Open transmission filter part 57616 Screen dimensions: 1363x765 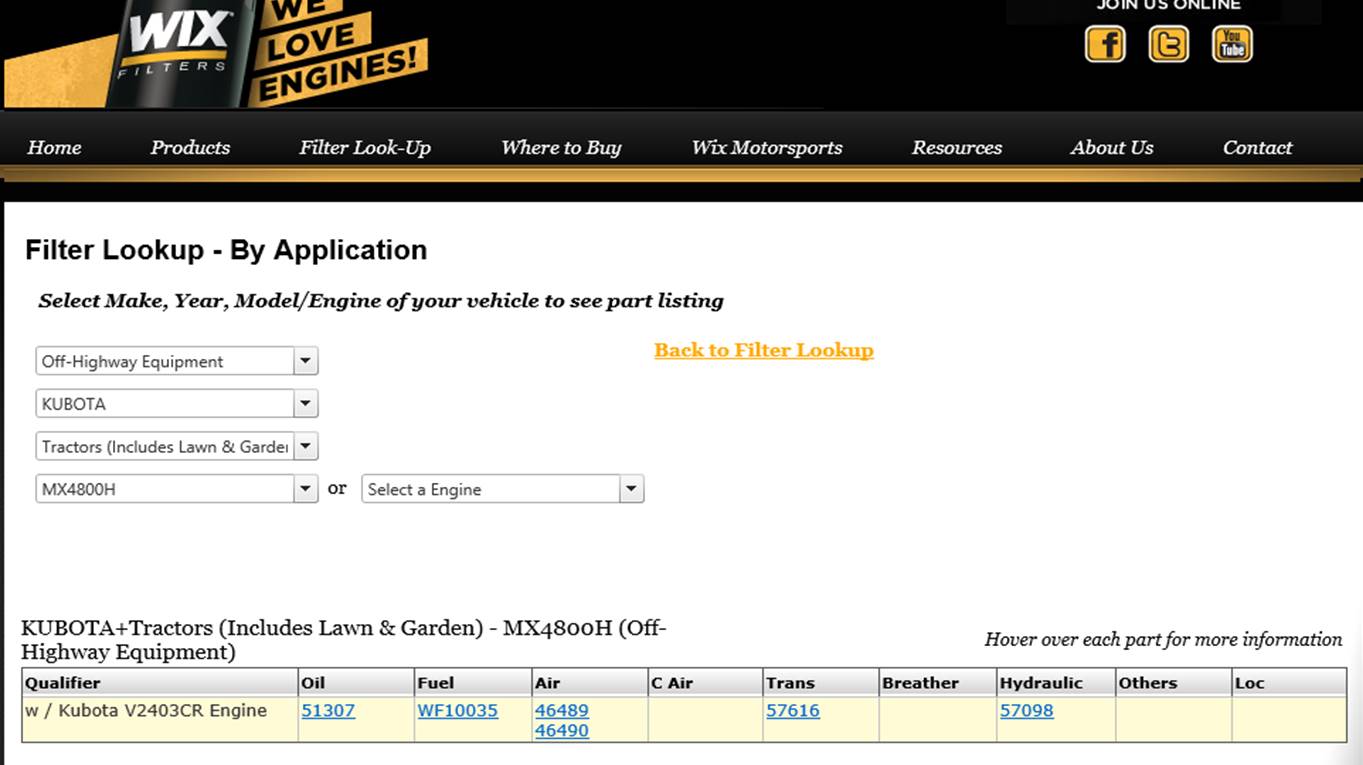(x=793, y=710)
